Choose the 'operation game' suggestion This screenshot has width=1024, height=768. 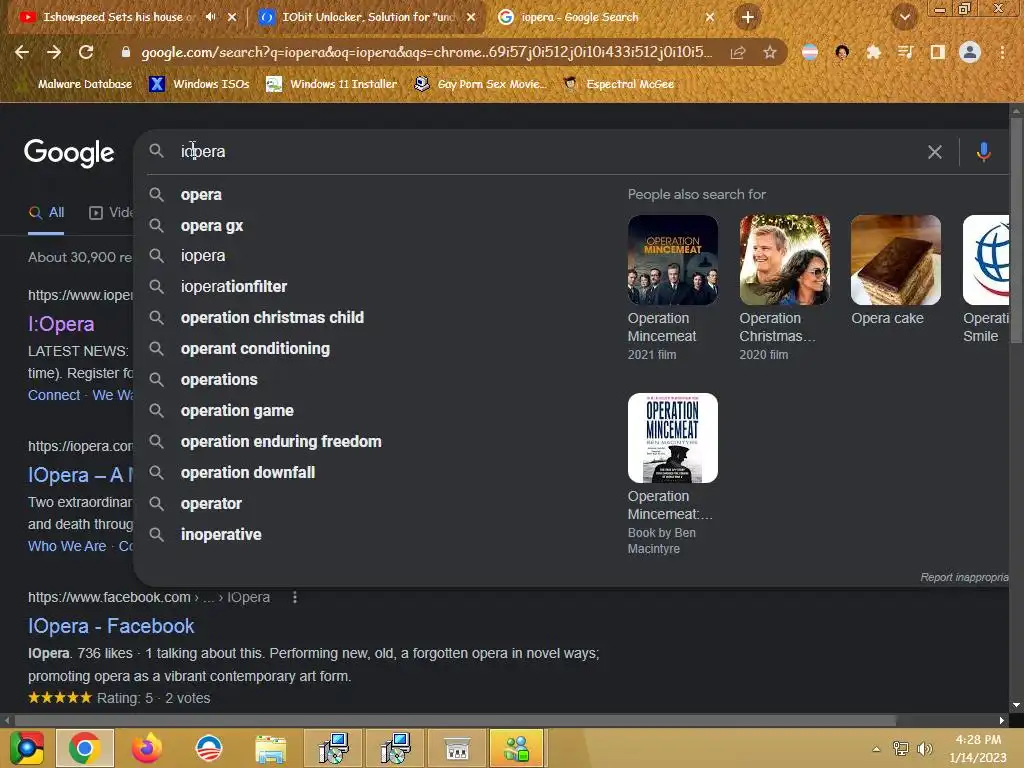click(x=236, y=411)
